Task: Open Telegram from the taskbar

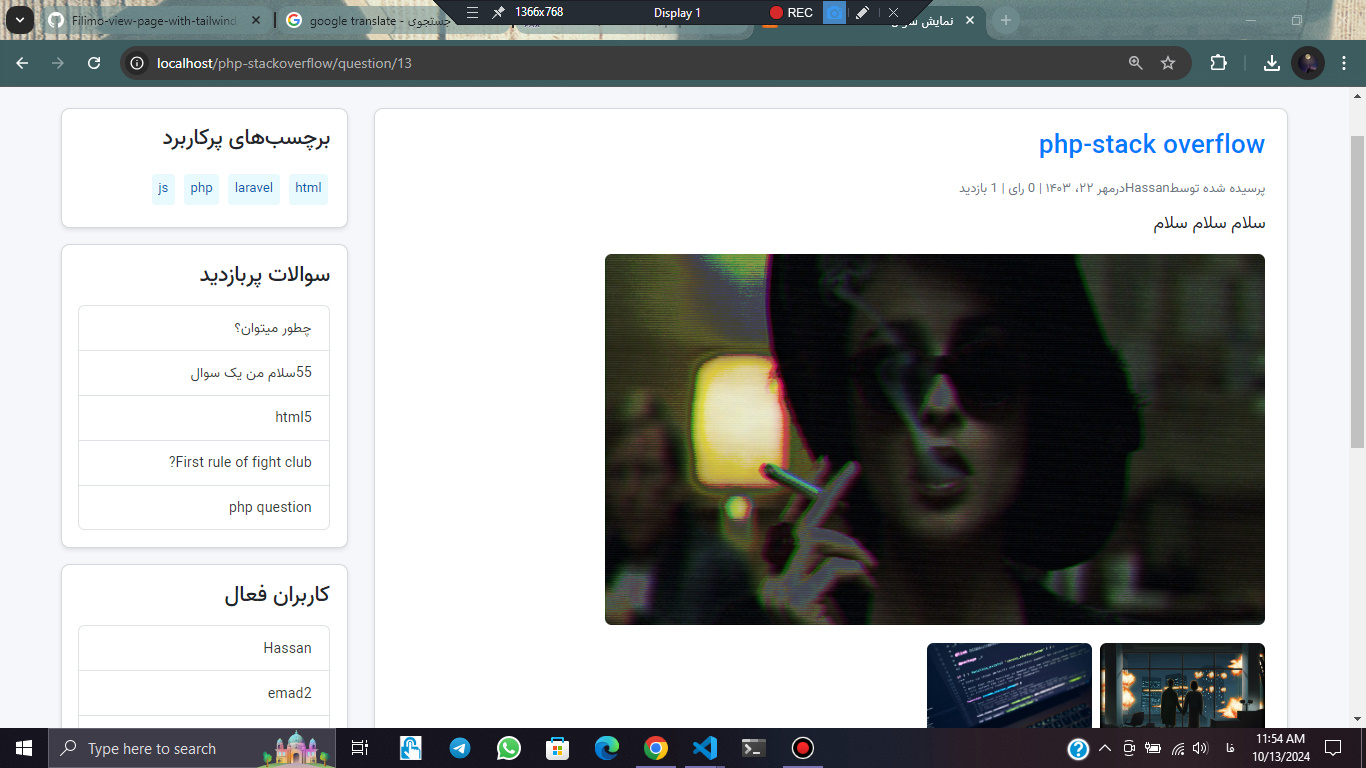Action: (460, 748)
